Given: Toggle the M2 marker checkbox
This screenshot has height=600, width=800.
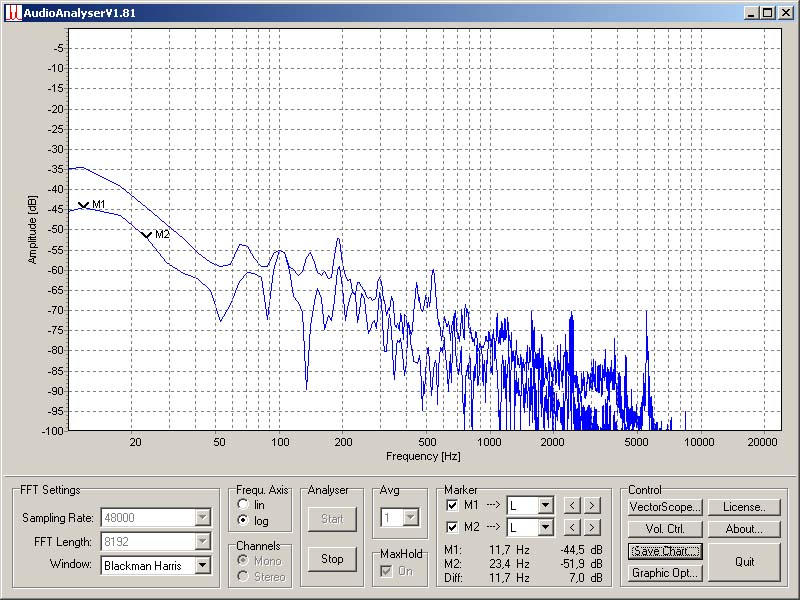Looking at the screenshot, I should click(x=452, y=527).
